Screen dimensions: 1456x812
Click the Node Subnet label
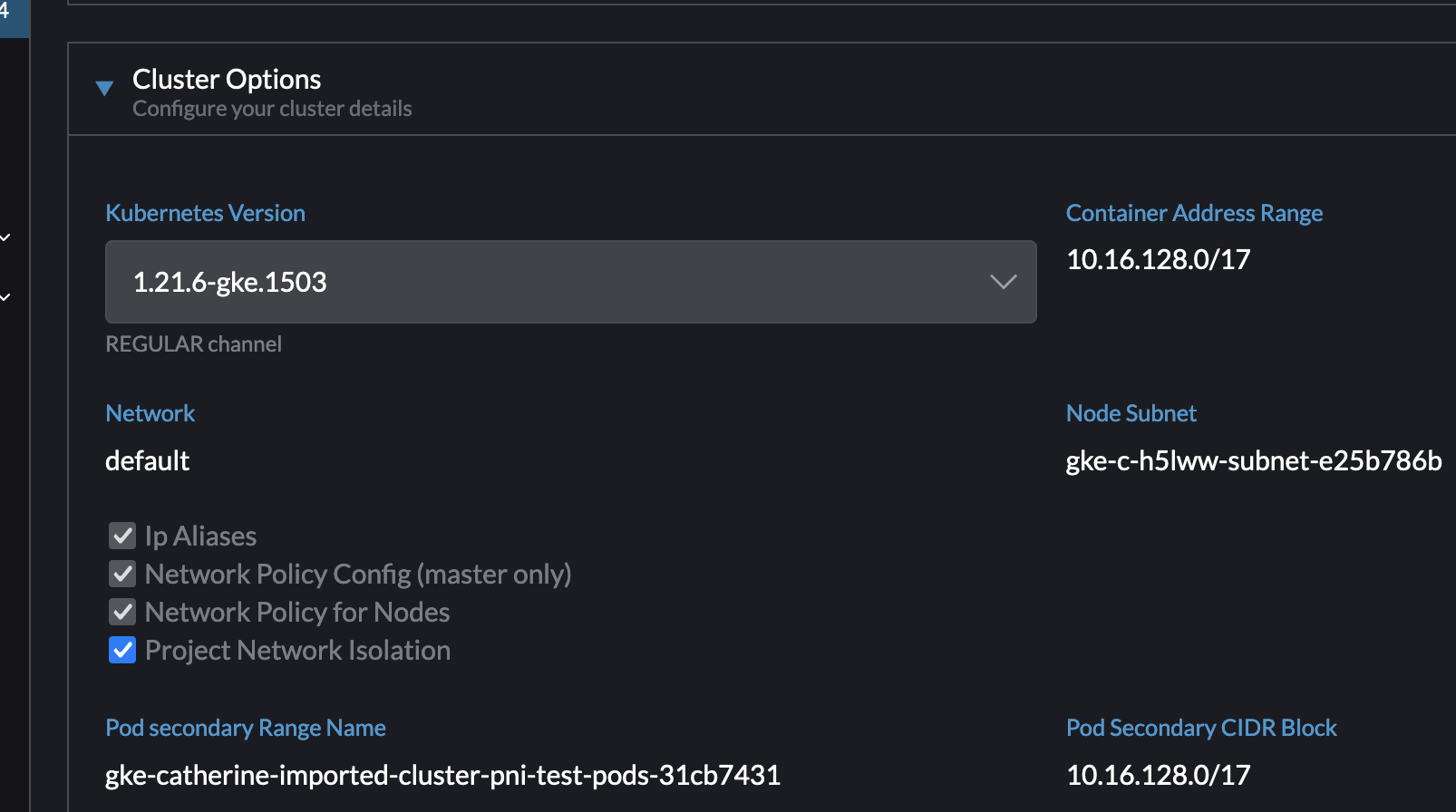(1131, 412)
